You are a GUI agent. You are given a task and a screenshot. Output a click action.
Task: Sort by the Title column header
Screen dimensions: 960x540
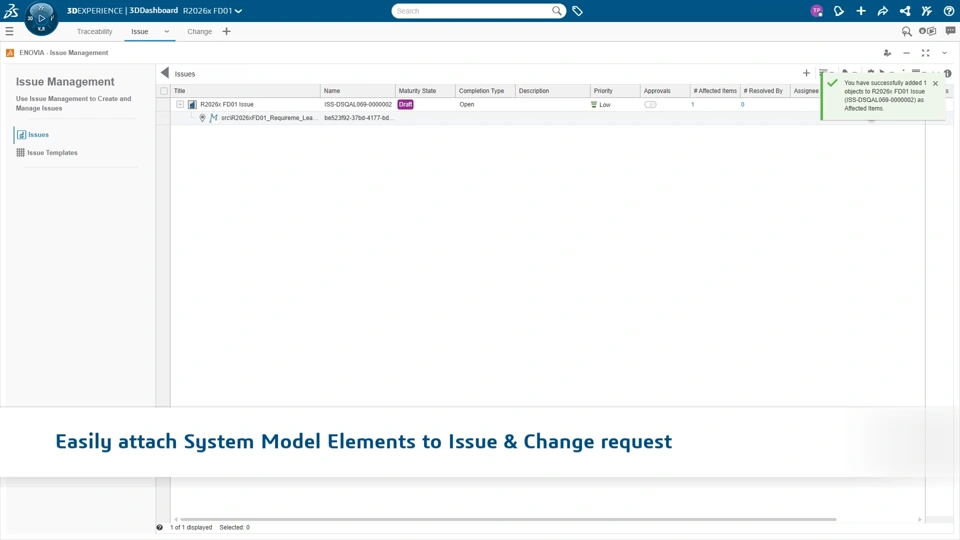coord(179,91)
